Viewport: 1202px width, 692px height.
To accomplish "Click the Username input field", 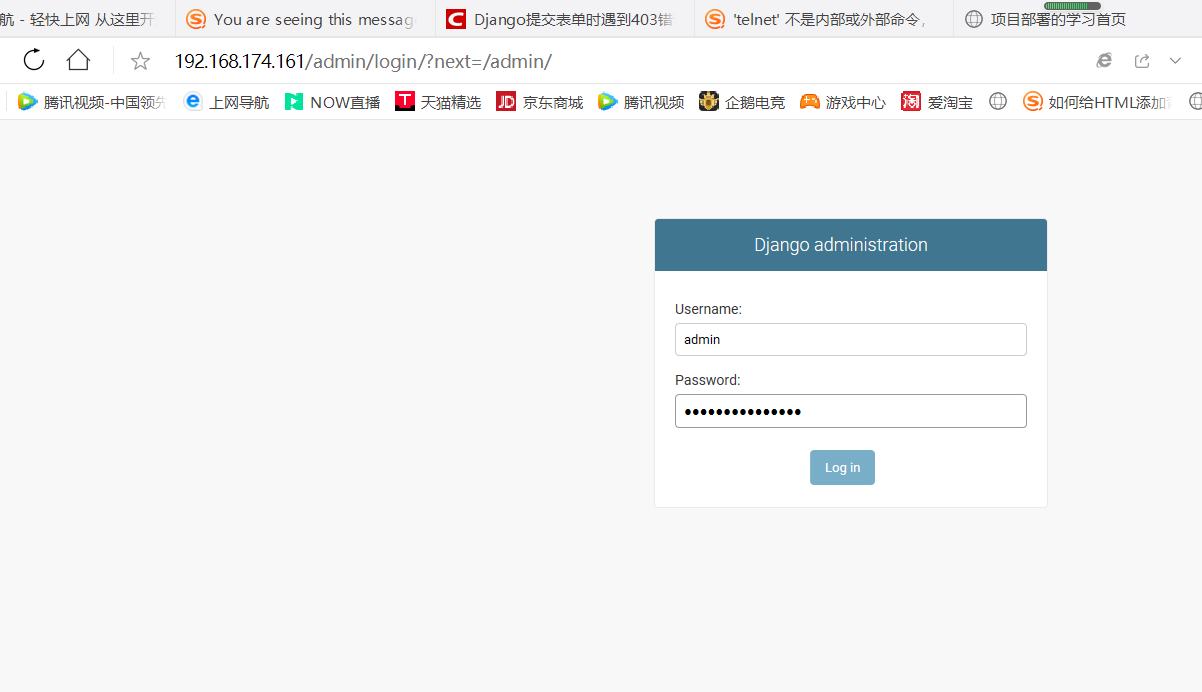I will [851, 339].
